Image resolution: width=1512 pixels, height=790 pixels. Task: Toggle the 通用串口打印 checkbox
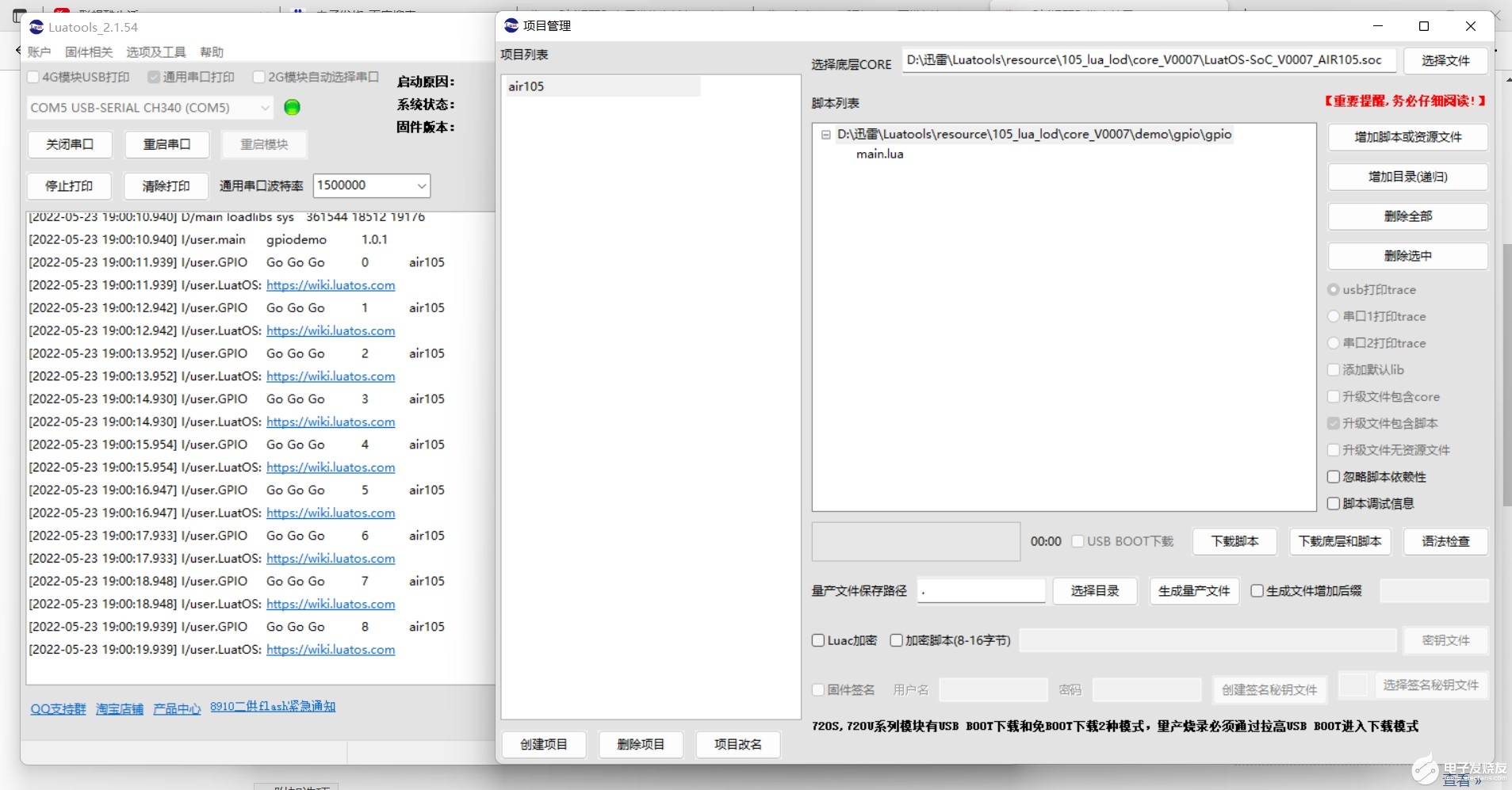point(154,77)
